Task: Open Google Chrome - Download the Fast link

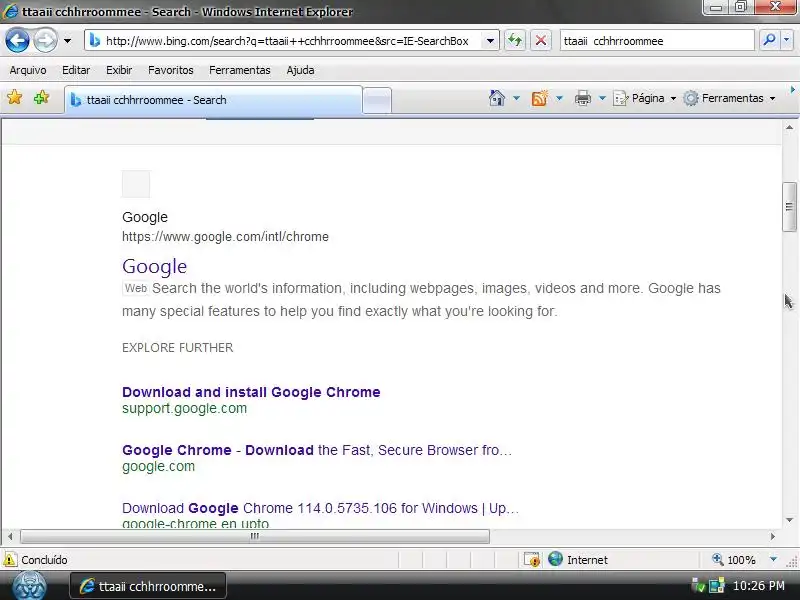Action: tap(316, 450)
